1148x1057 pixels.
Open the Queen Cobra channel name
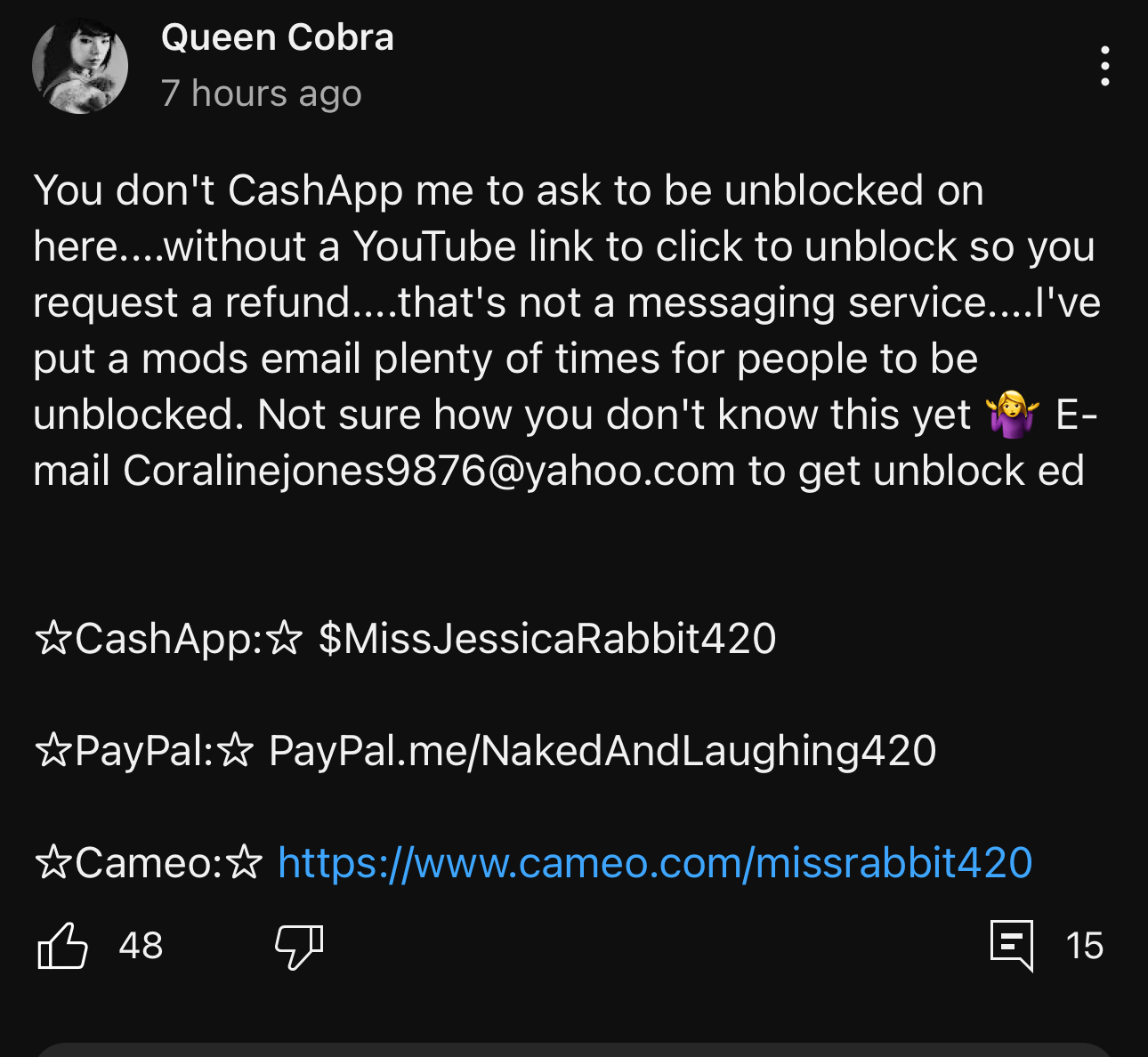click(x=278, y=37)
